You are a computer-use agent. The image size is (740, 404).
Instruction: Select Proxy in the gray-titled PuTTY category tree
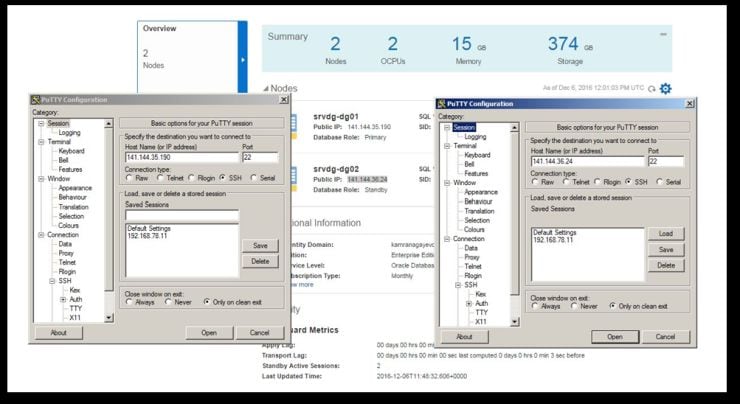66,253
